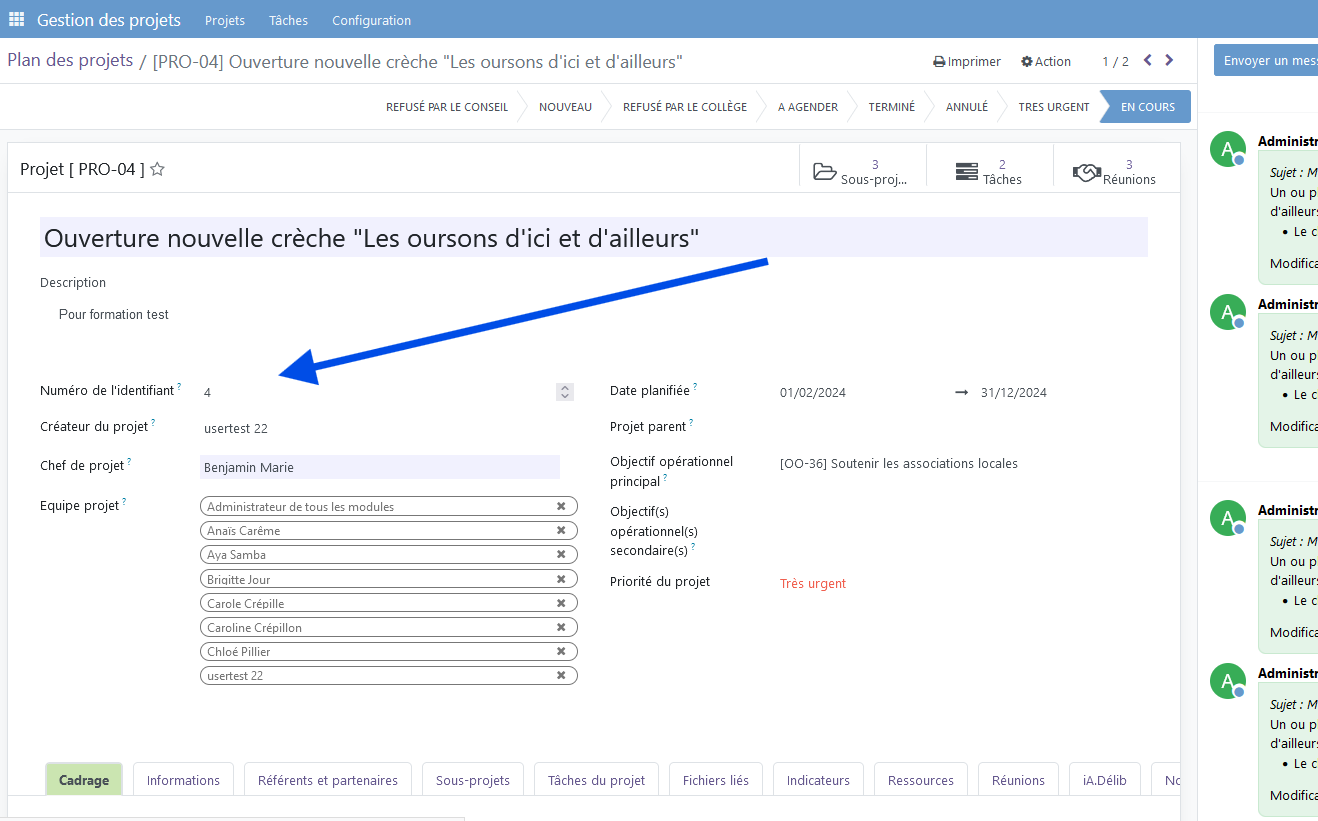Select the En cours status
1318x821 pixels.
1148,107
